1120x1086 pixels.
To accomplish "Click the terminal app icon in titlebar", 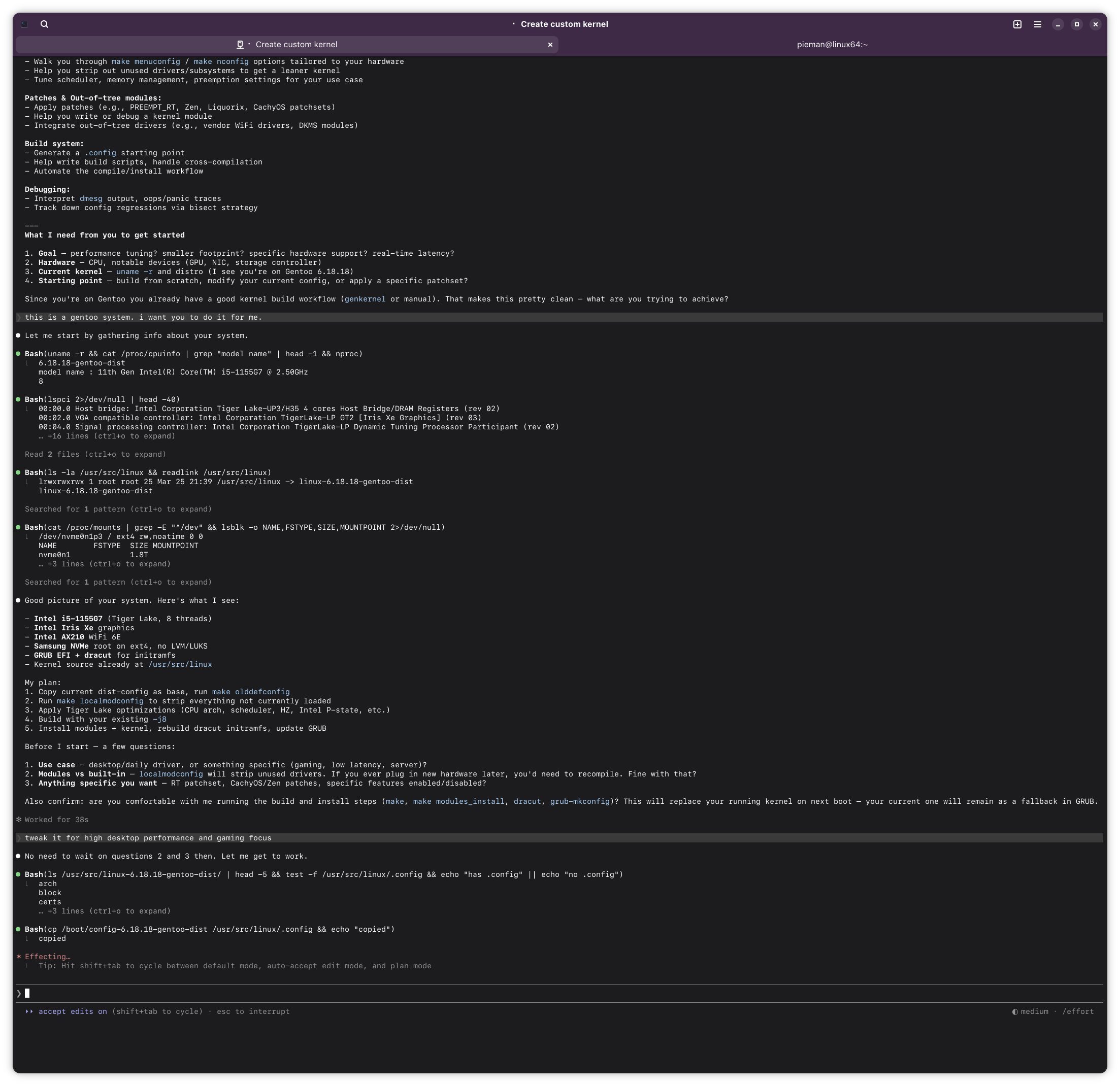I will 24,24.
